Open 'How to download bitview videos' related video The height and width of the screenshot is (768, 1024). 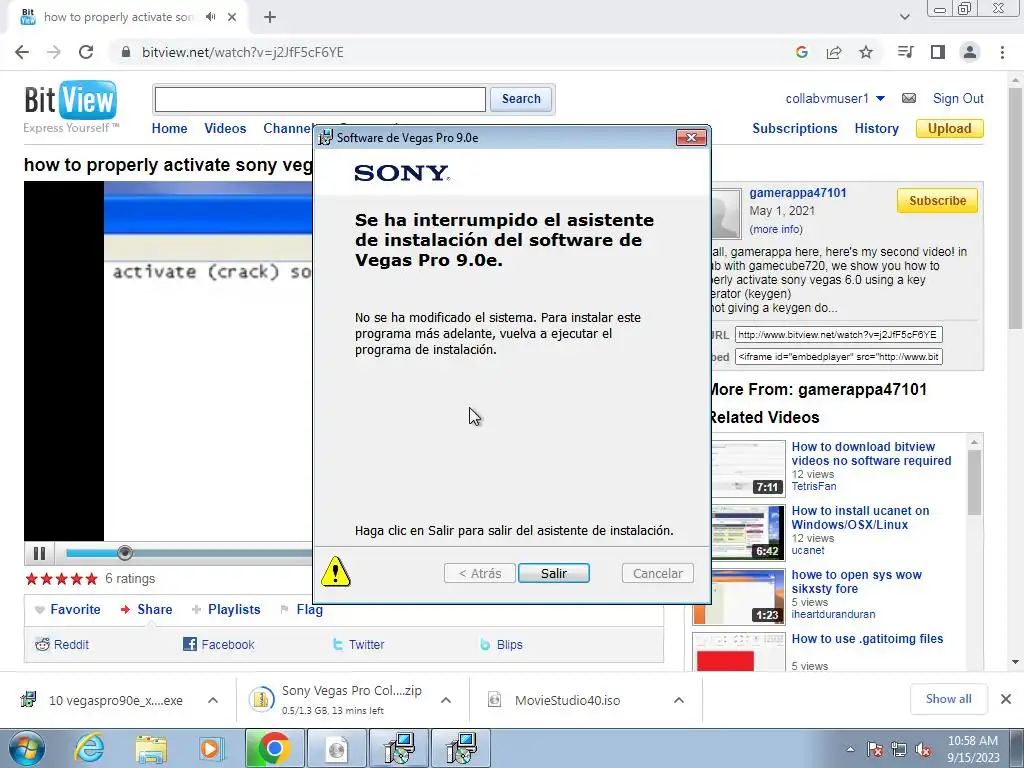point(871,454)
